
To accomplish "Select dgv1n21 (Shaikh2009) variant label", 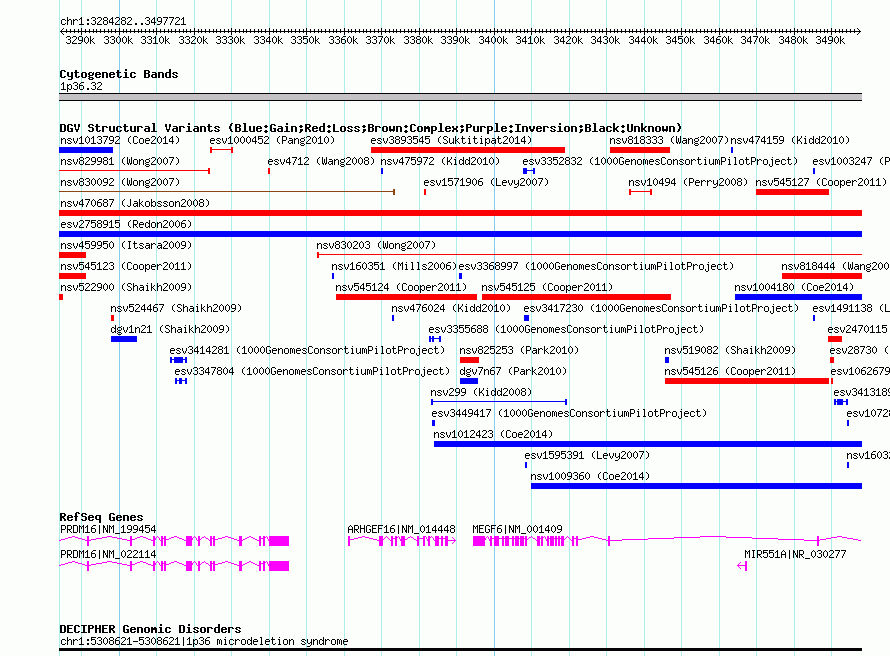I will pyautogui.click(x=170, y=329).
